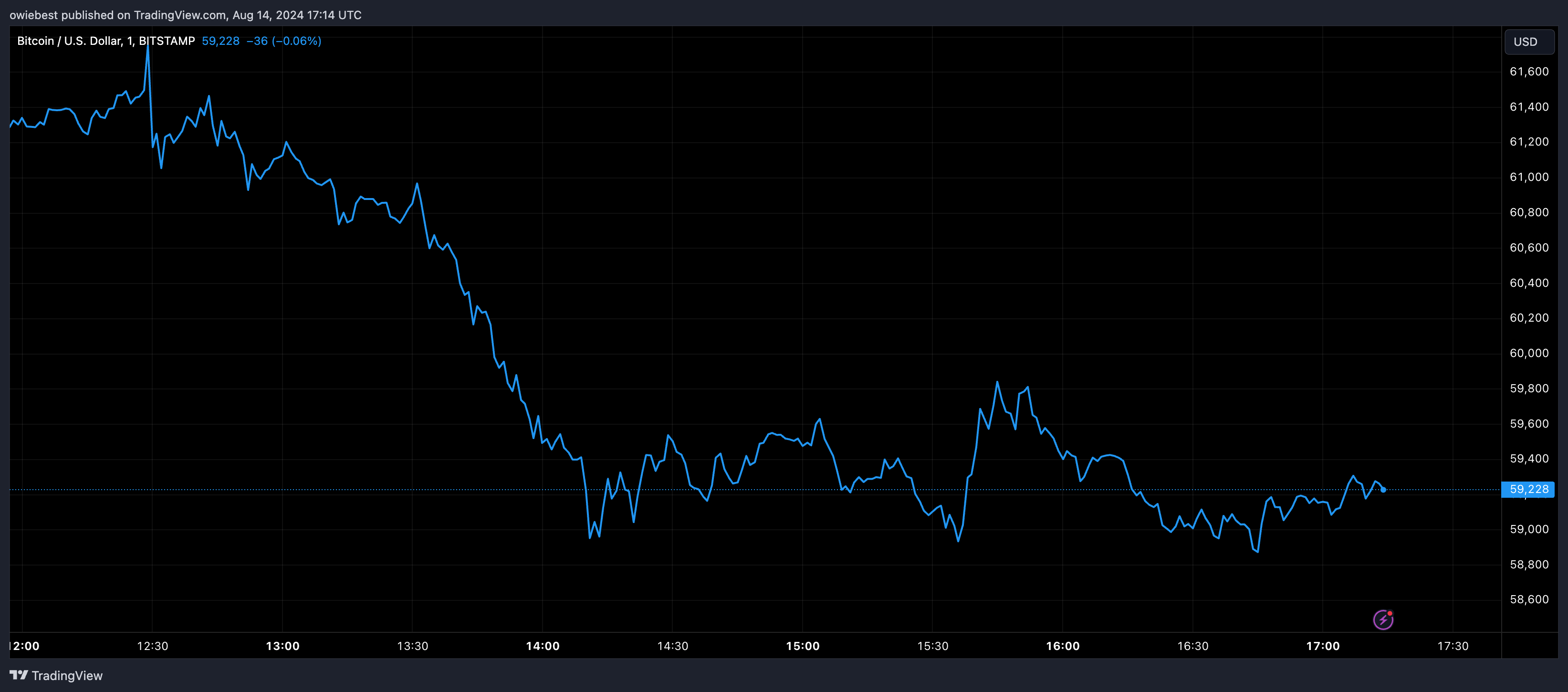This screenshot has height=692, width=1568.
Task: Click the 58,600 price axis label
Action: (x=1528, y=599)
